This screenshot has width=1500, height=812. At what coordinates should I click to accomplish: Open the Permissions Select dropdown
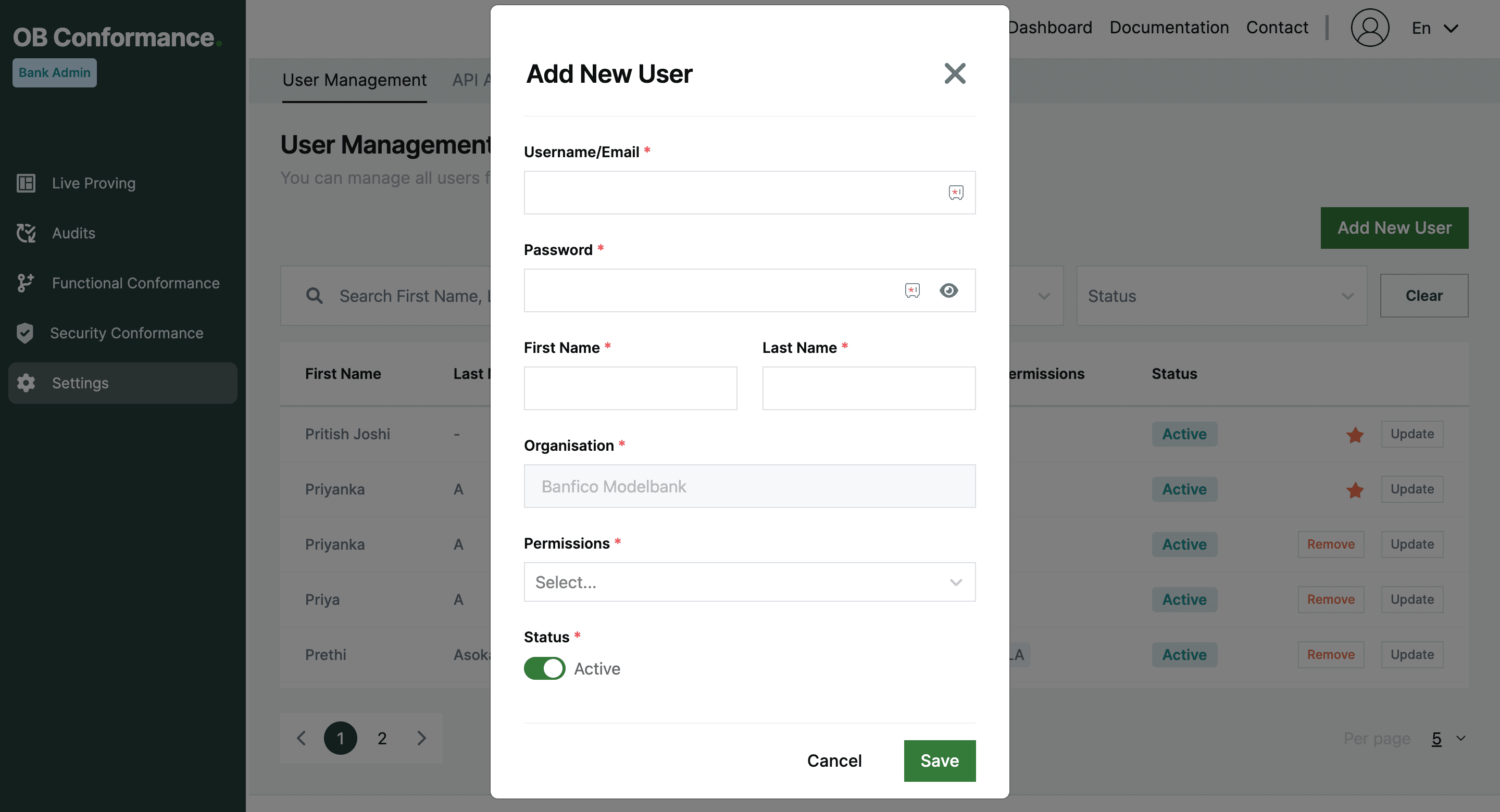749,582
